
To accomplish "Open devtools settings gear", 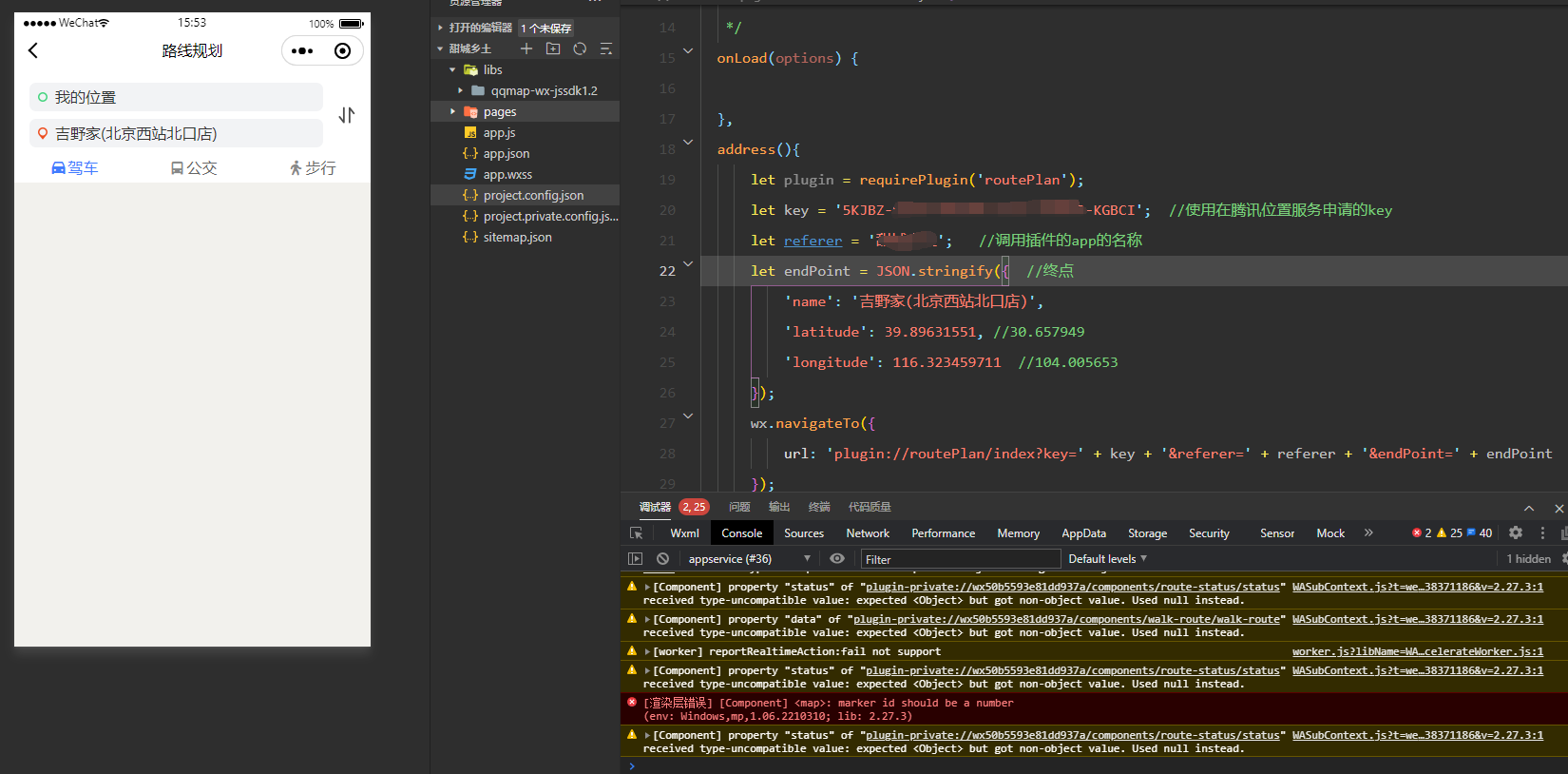I will 1516,533.
